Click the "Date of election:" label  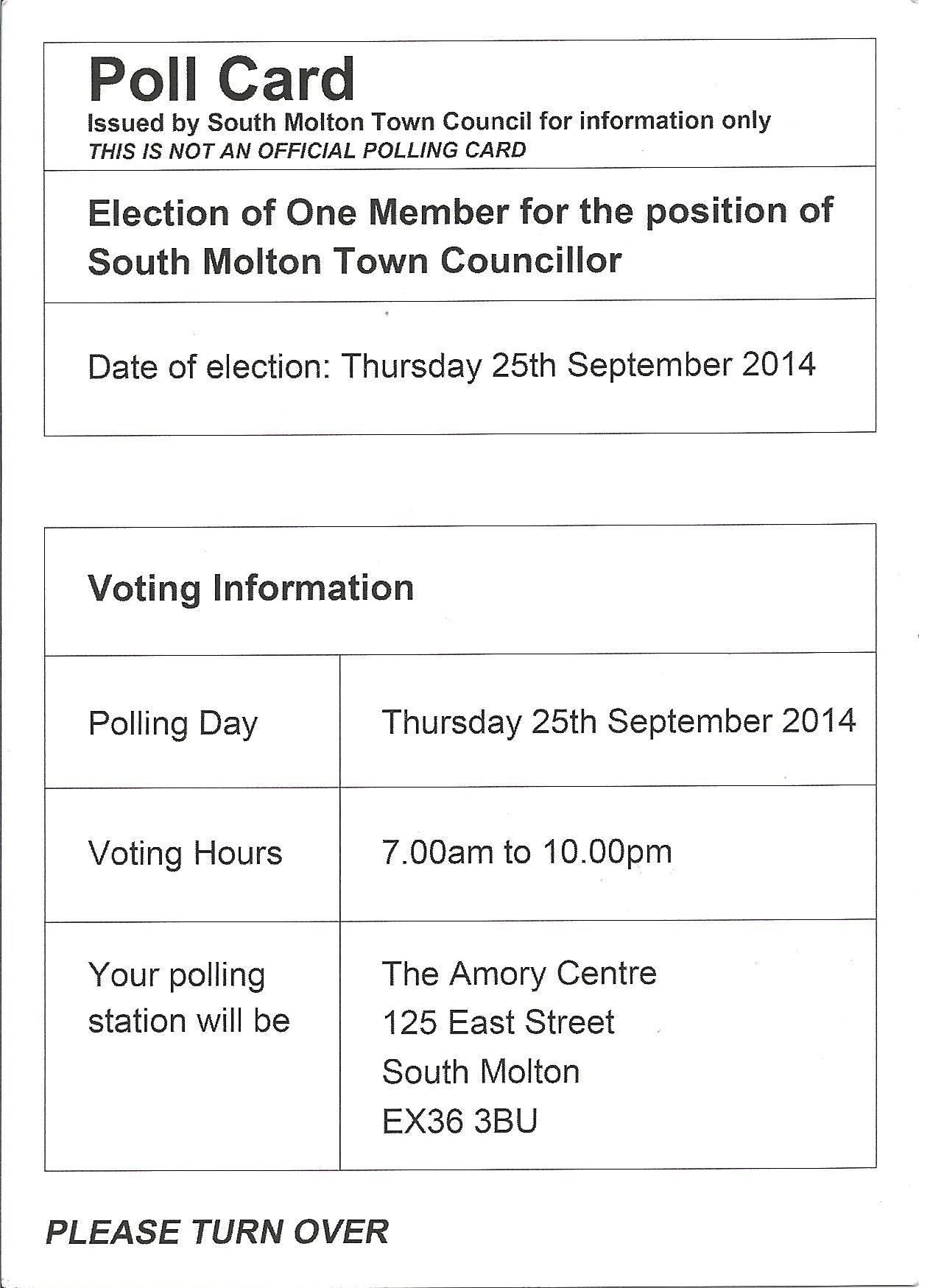(208, 366)
